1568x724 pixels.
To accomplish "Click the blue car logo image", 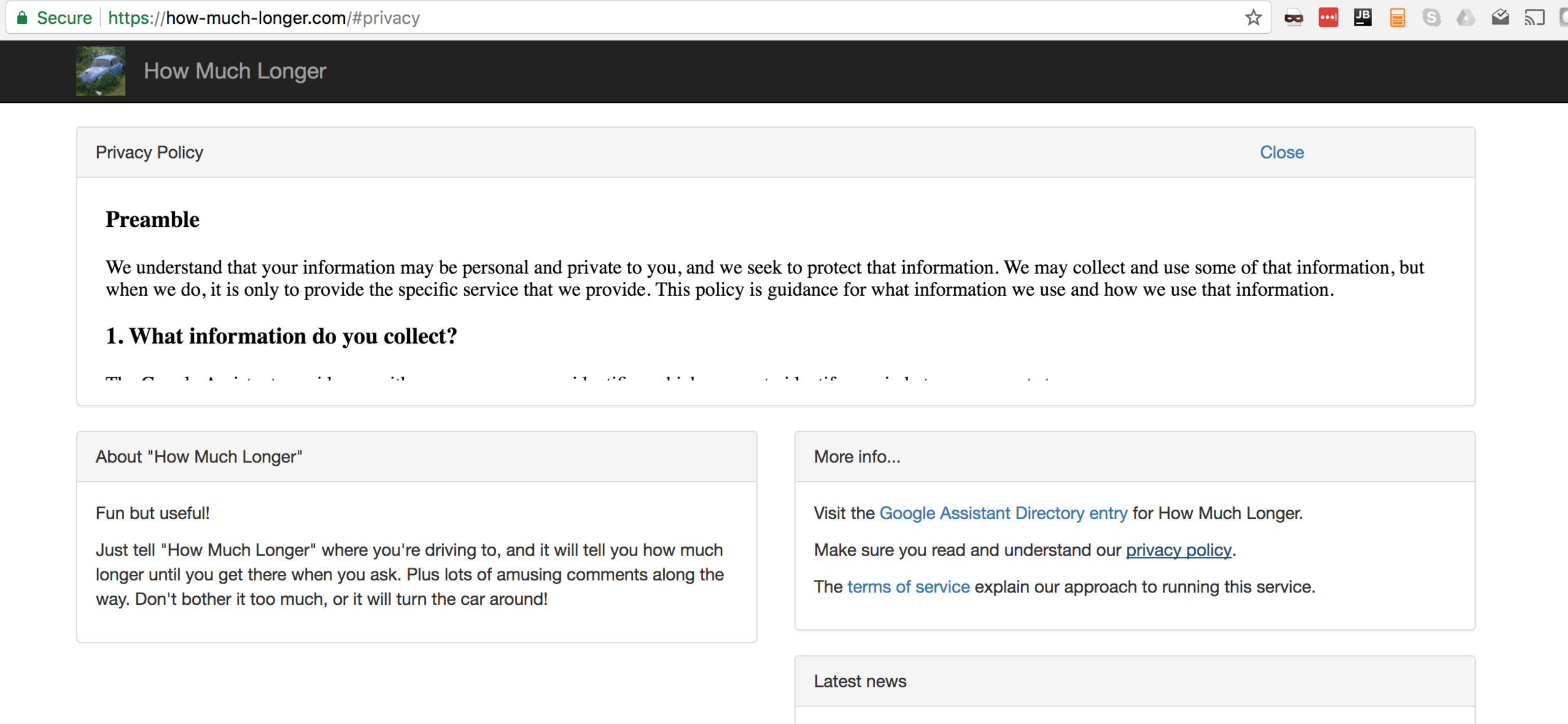I will (x=100, y=71).
